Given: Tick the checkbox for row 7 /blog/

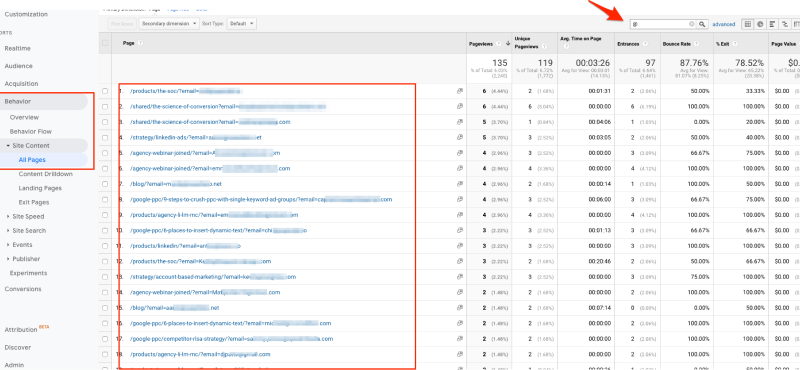Looking at the screenshot, I should click(x=105, y=184).
